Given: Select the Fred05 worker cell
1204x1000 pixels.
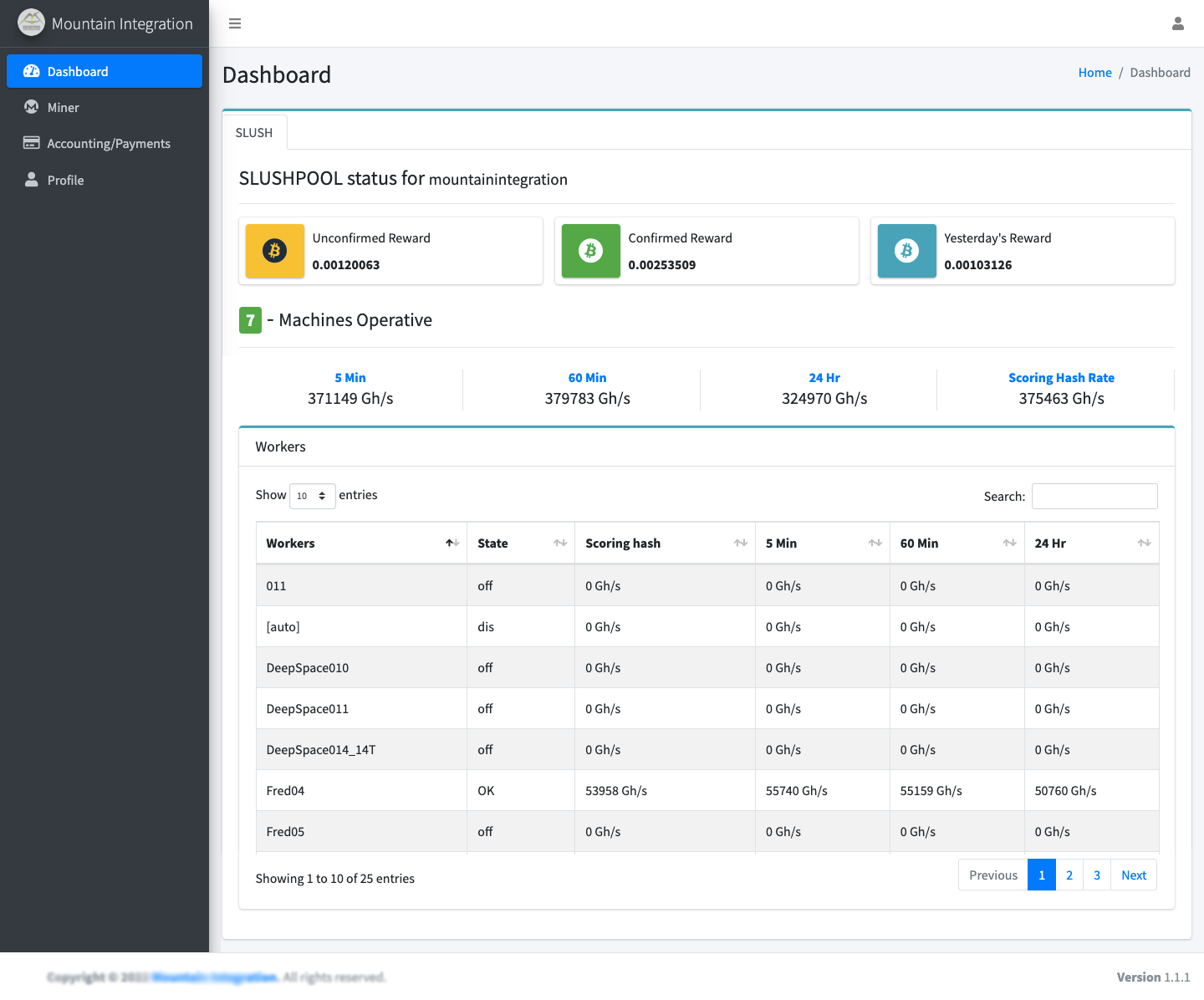Looking at the screenshot, I should point(361,832).
